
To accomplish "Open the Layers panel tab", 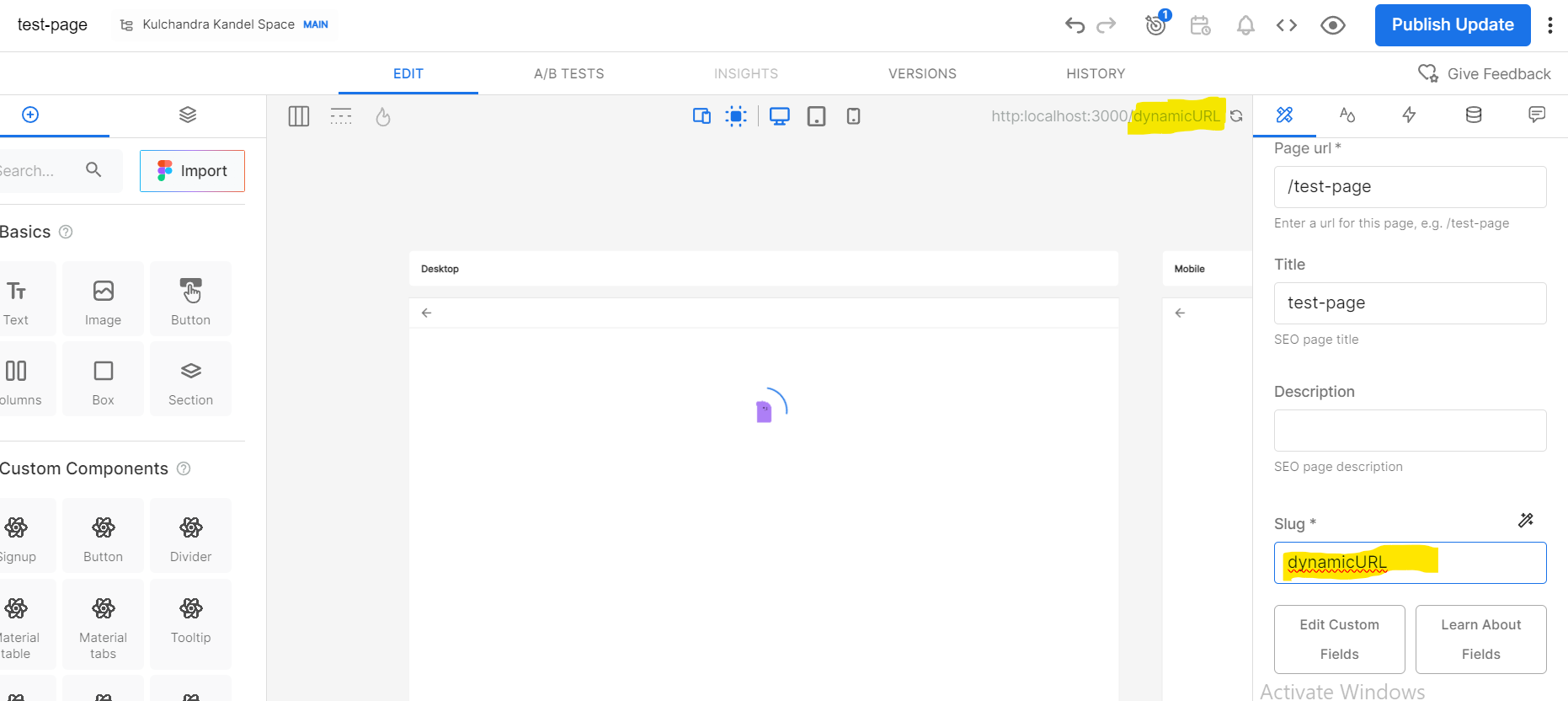I will point(188,115).
